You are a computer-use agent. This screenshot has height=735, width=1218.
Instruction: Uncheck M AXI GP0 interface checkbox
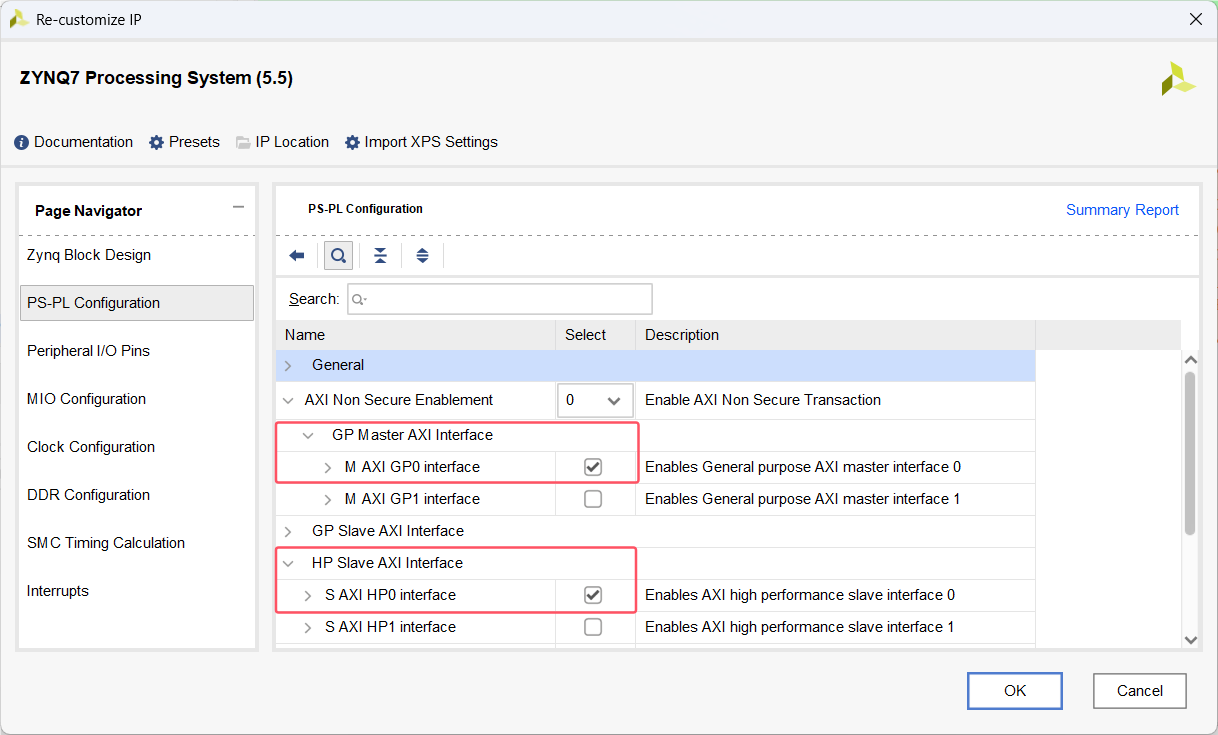coord(593,467)
